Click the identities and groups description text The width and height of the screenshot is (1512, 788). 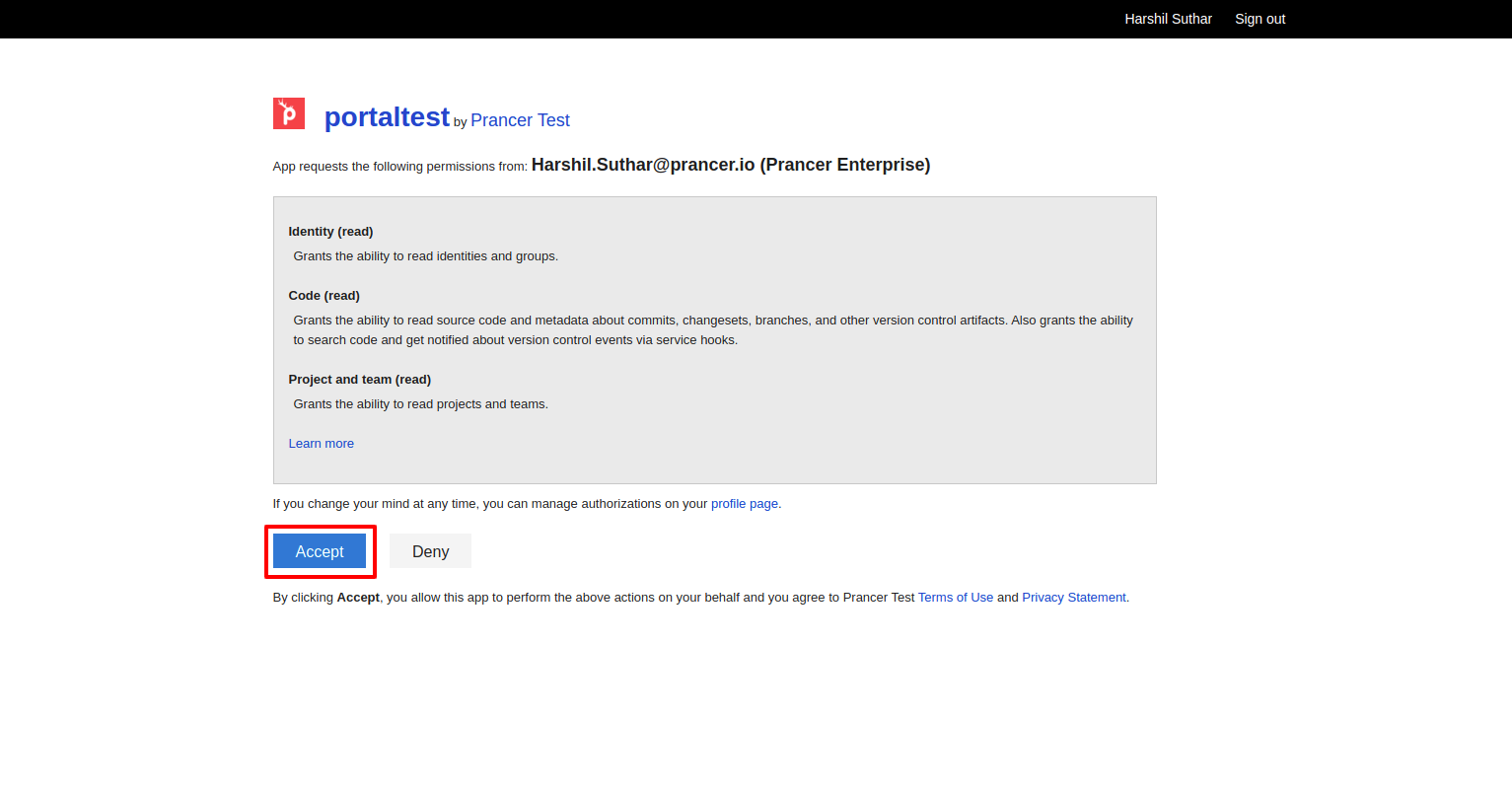[x=425, y=256]
